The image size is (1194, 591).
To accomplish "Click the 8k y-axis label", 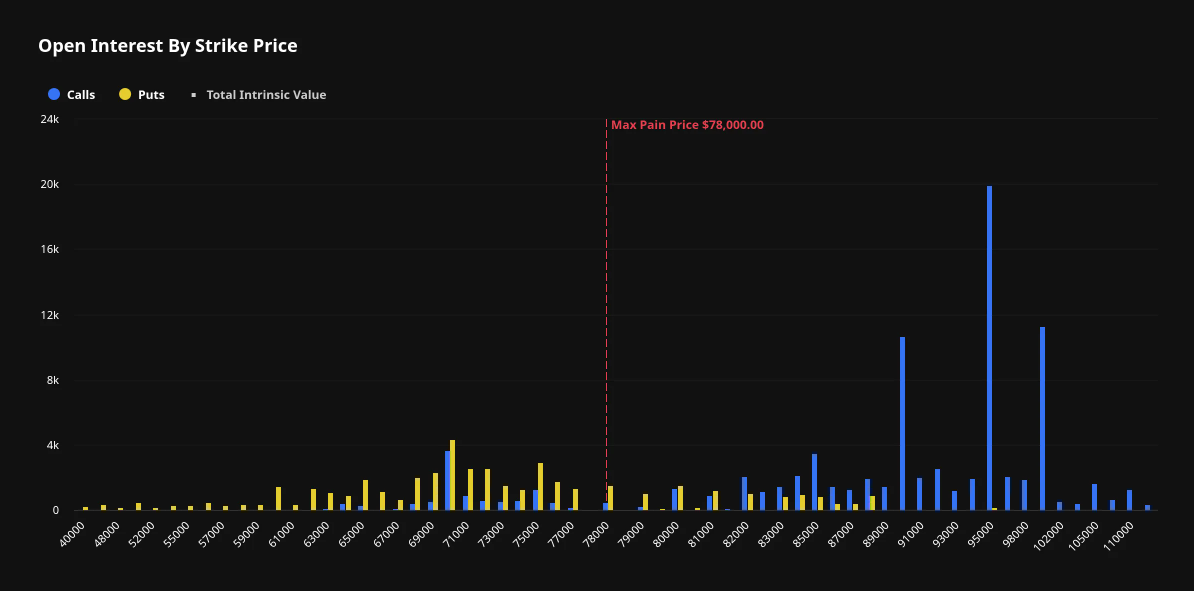I will 53,380.
